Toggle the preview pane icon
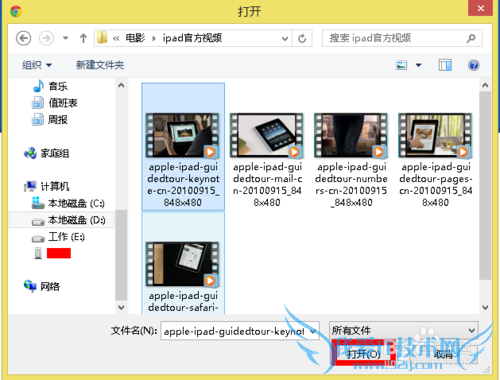 445,65
